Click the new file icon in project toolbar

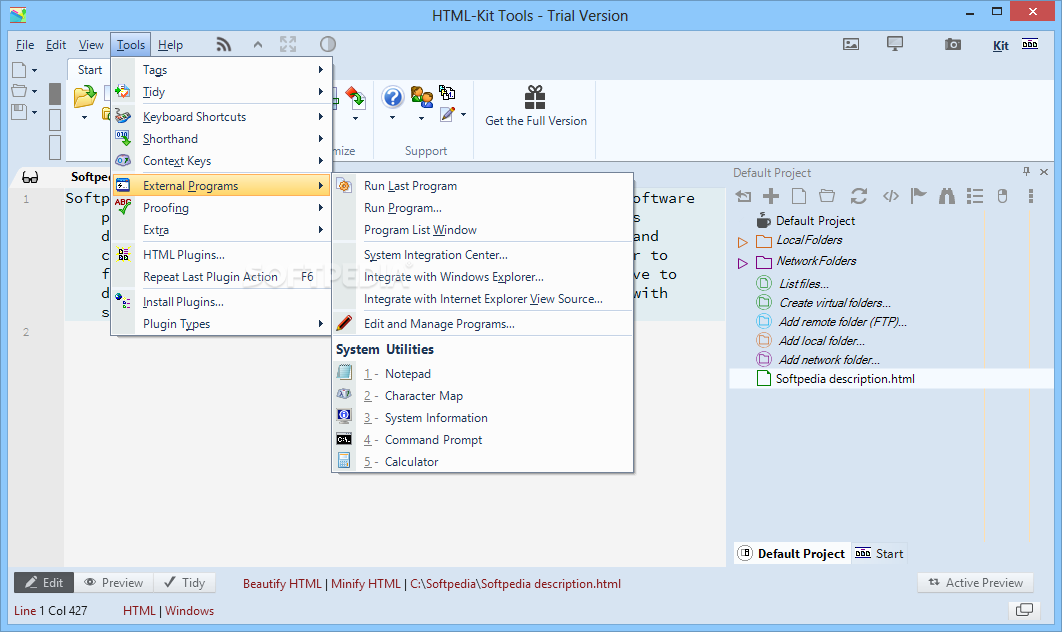799,196
